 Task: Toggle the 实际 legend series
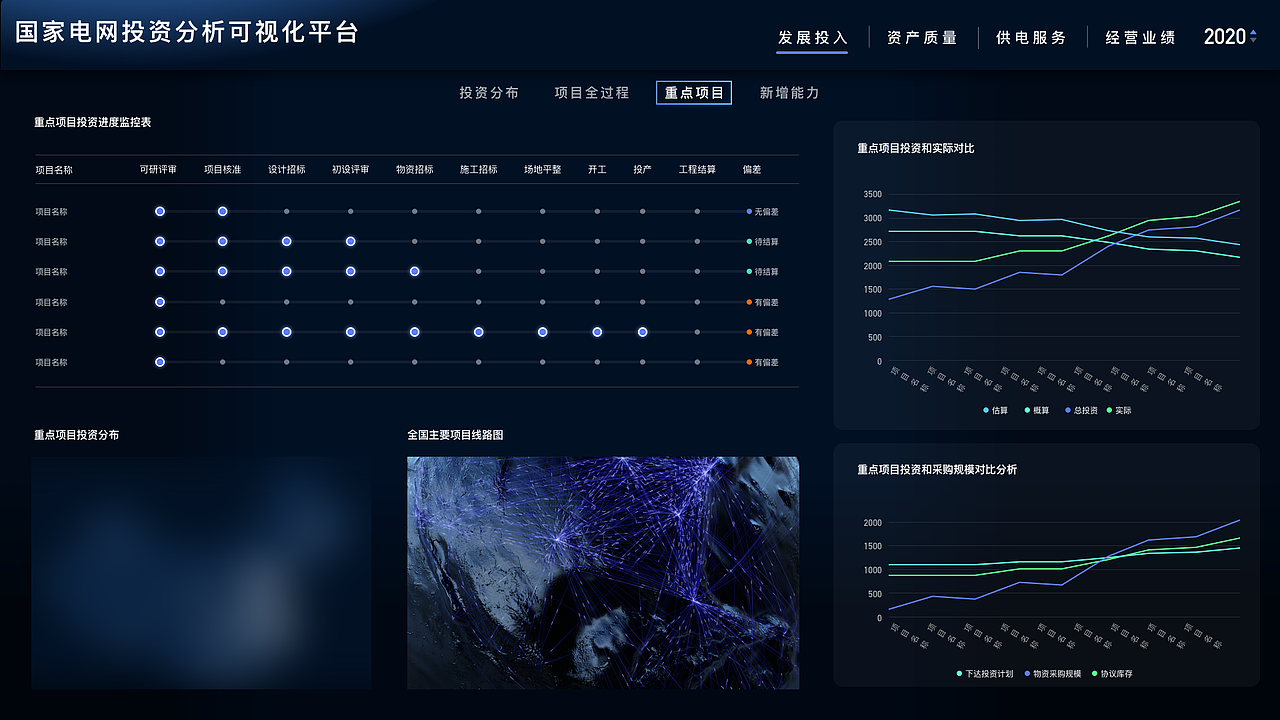1119,410
